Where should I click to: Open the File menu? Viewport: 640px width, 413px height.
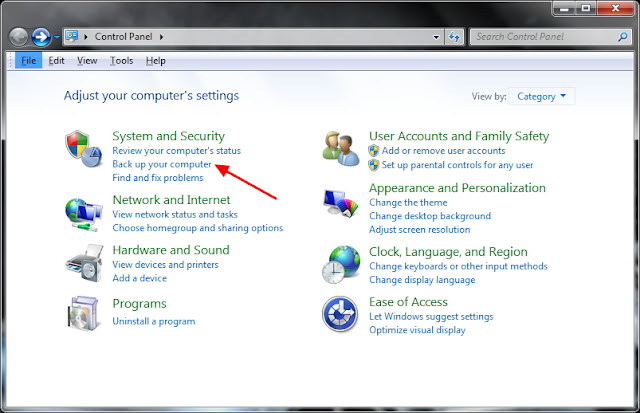point(29,60)
